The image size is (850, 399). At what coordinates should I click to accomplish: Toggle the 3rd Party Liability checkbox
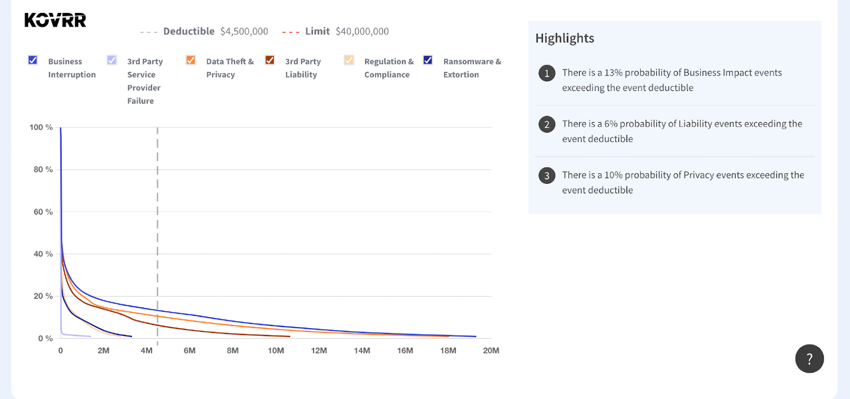pos(269,60)
